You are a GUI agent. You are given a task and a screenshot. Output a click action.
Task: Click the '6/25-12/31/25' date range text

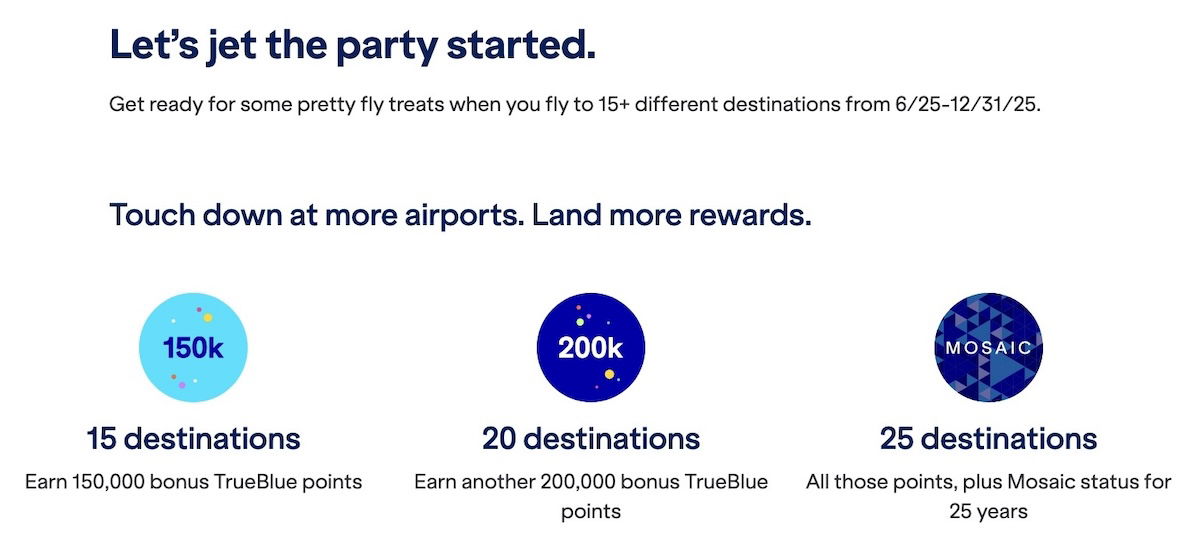(x=968, y=105)
